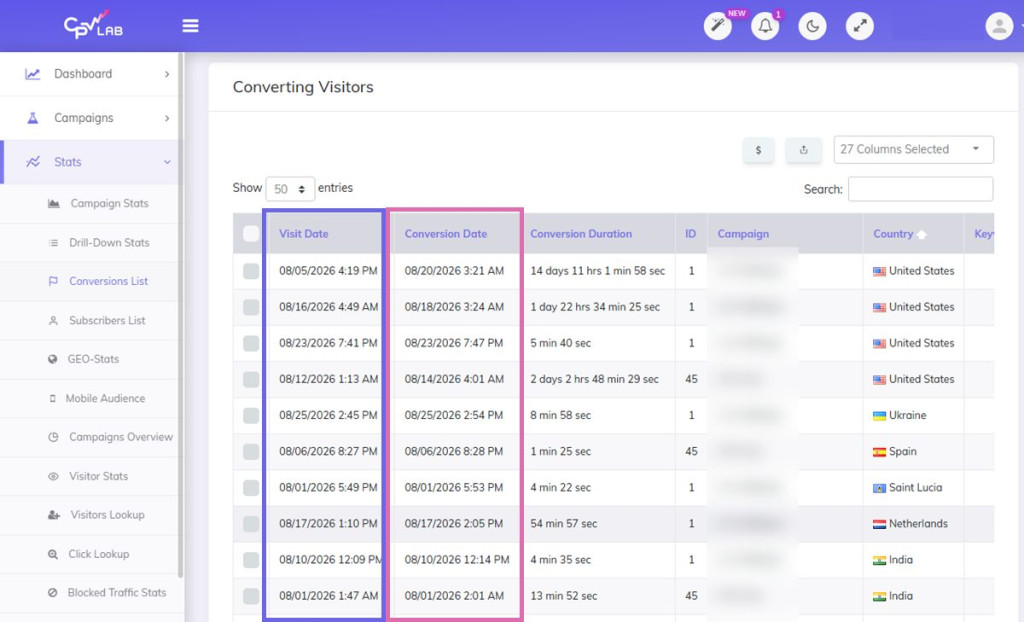Click conversion date 08/20/2026 3:21 AM
The height and width of the screenshot is (622, 1024).
454,270
